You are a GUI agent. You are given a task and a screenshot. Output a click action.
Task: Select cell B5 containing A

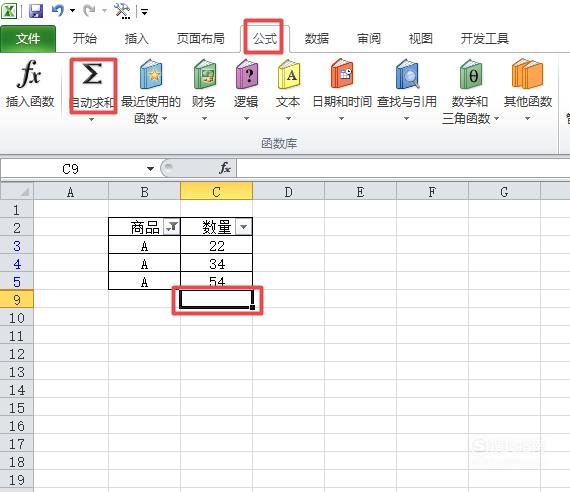point(144,281)
